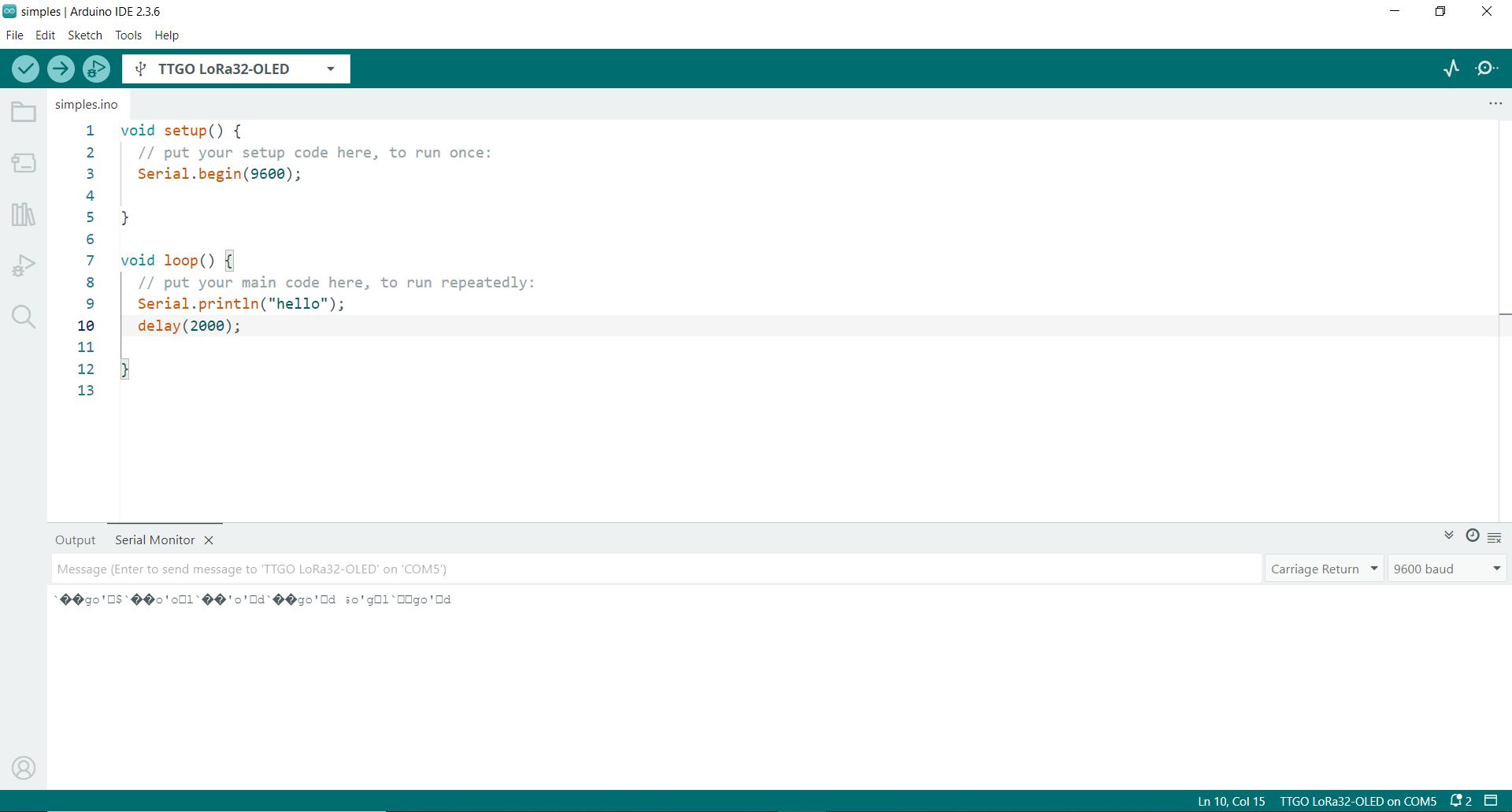Screen dimensions: 1512x812
Task: Open the Tools menu
Action: (x=128, y=35)
